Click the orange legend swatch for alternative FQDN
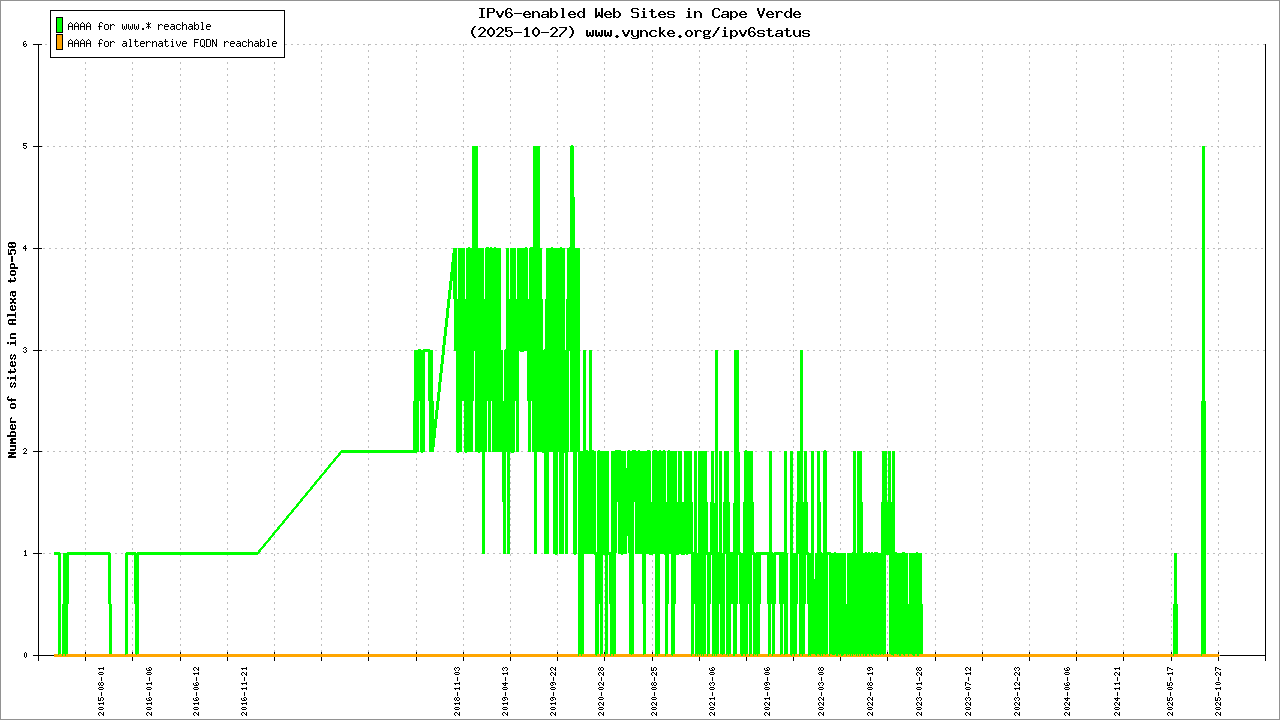The image size is (1280, 720). point(59,43)
